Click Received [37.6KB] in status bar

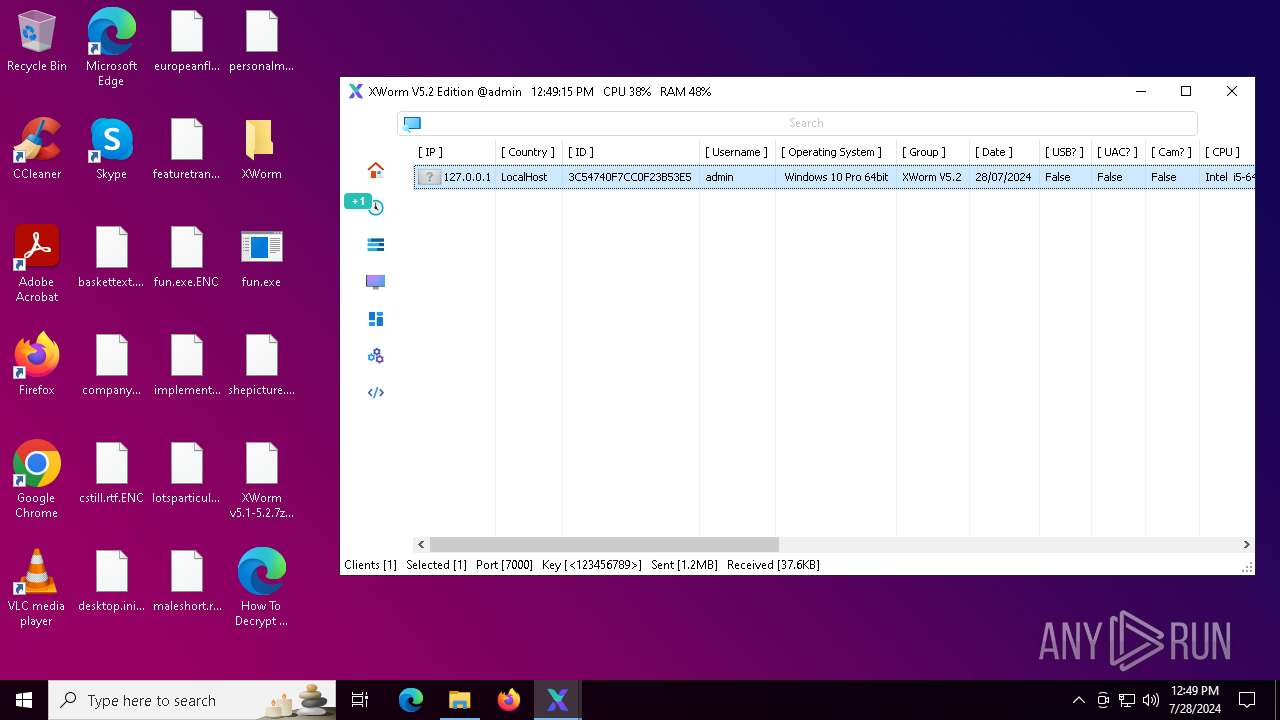tap(773, 565)
